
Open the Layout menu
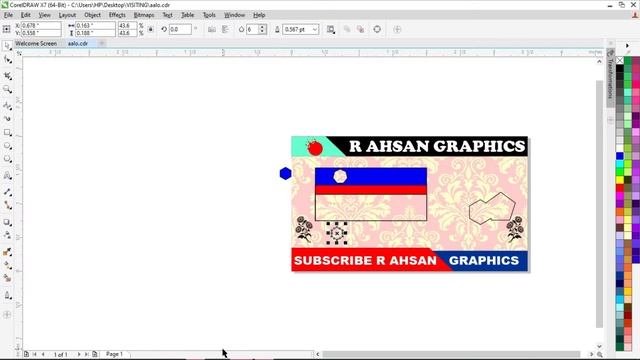click(x=67, y=15)
